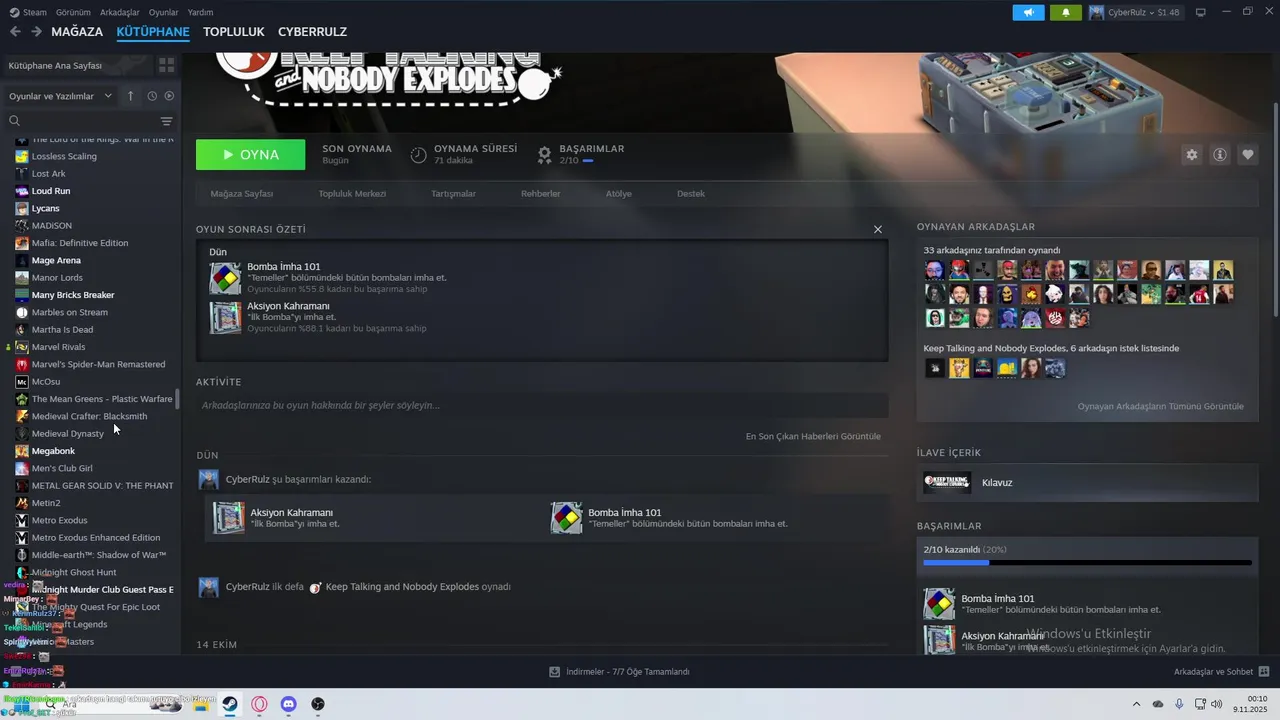Open Opera GX from taskbar
The height and width of the screenshot is (720, 1280).
tap(260, 704)
